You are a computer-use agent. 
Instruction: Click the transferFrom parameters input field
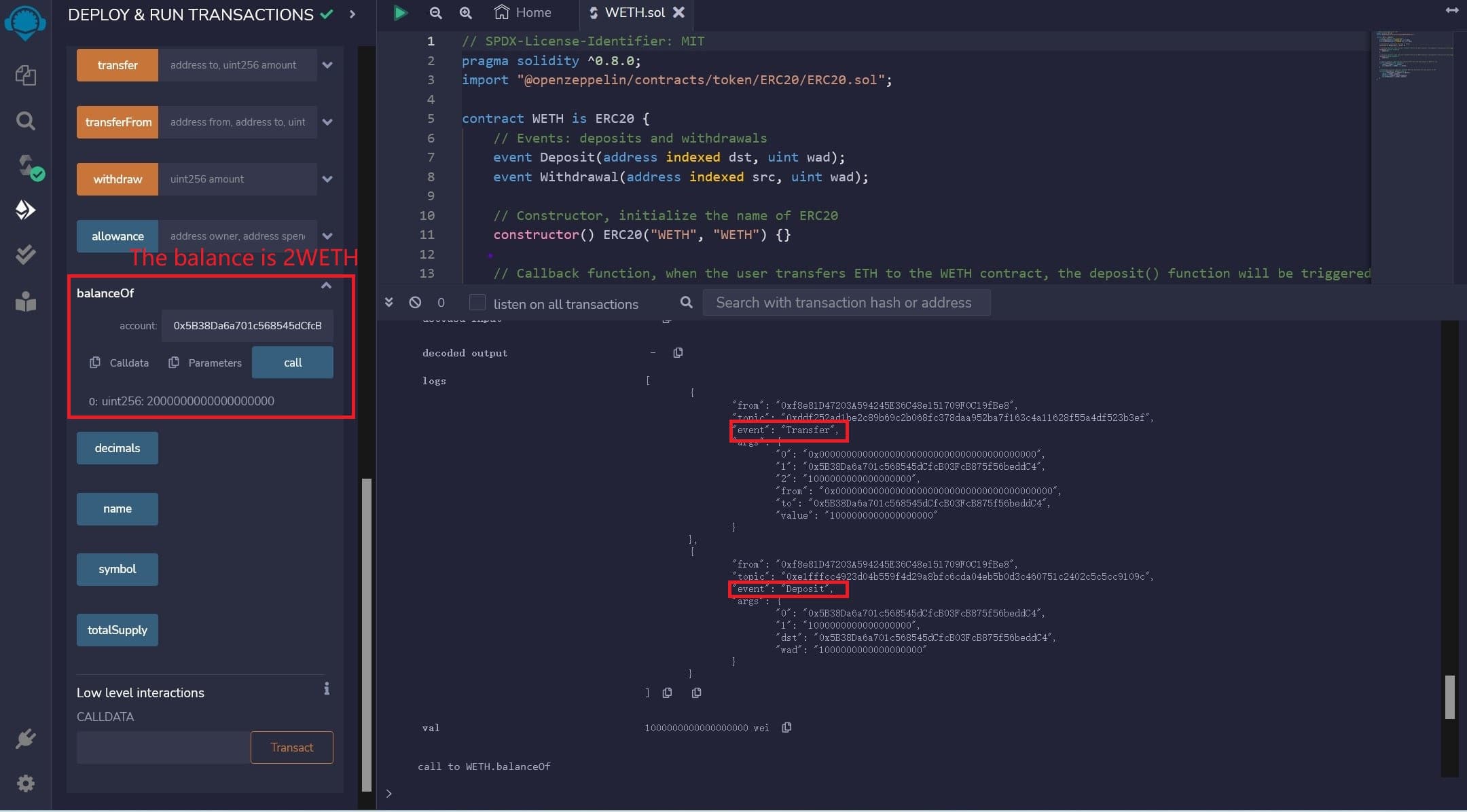[238, 122]
